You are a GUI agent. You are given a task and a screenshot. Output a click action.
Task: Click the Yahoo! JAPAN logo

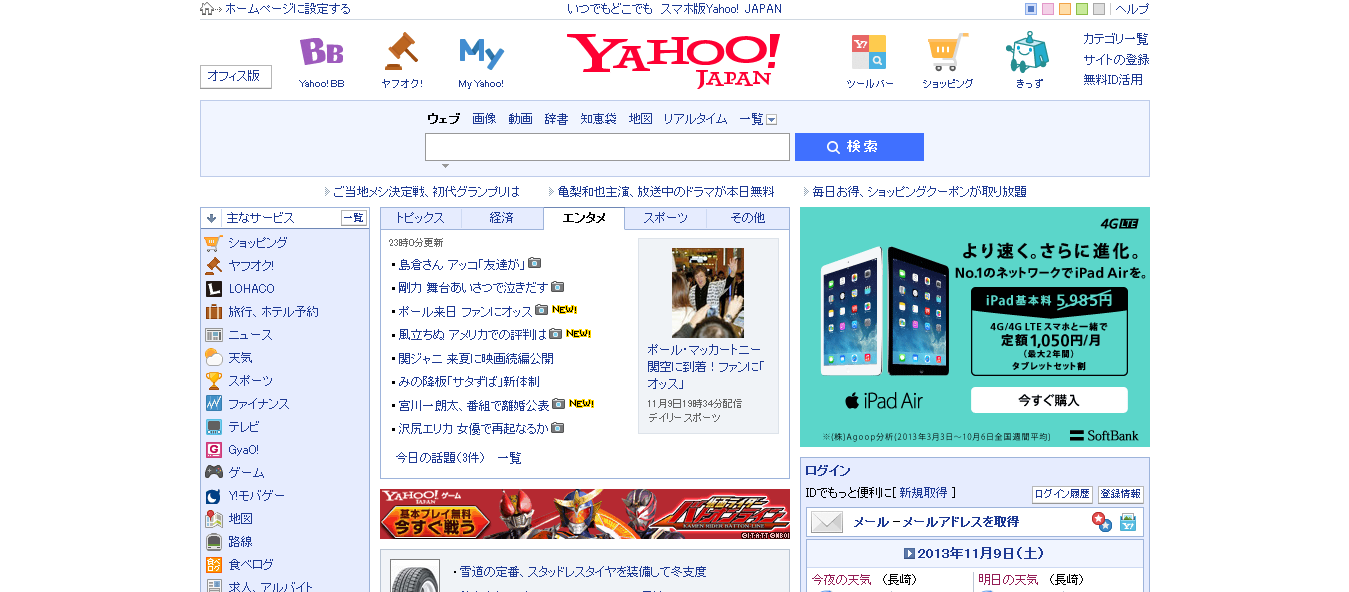[x=673, y=60]
